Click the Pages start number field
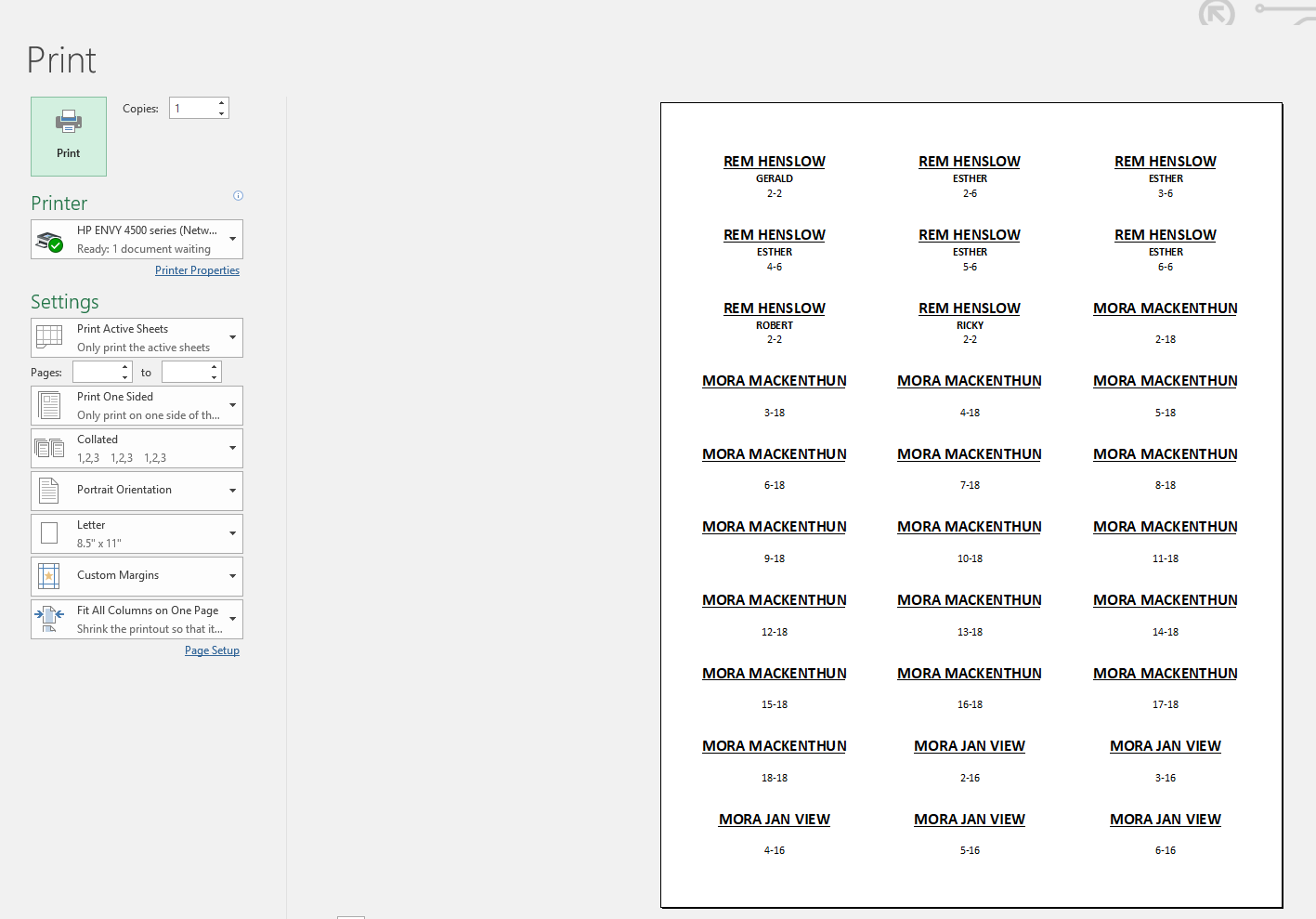Screen dimensions: 1316x919 click(x=97, y=373)
